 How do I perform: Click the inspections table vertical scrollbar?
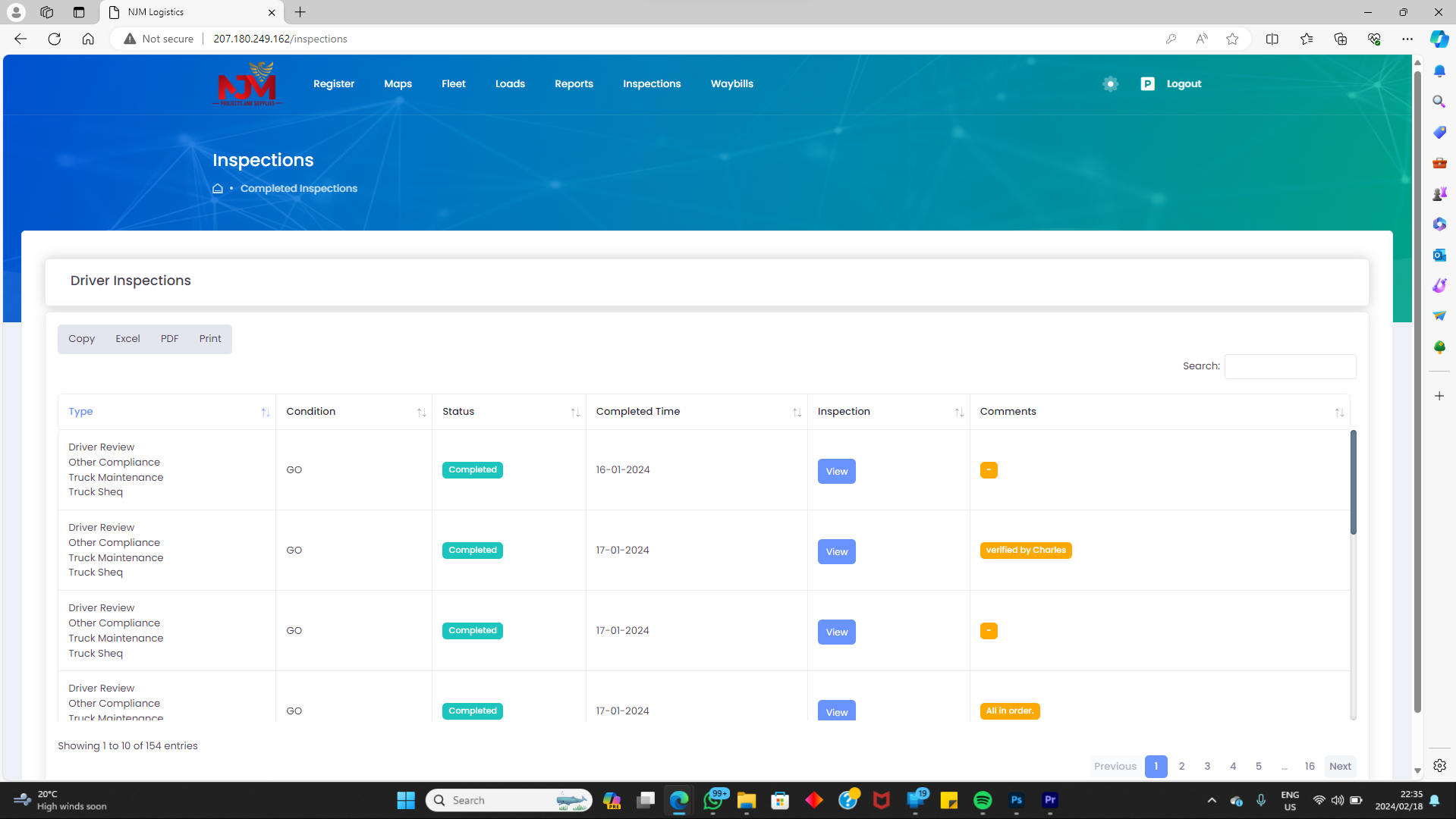coord(1353,482)
